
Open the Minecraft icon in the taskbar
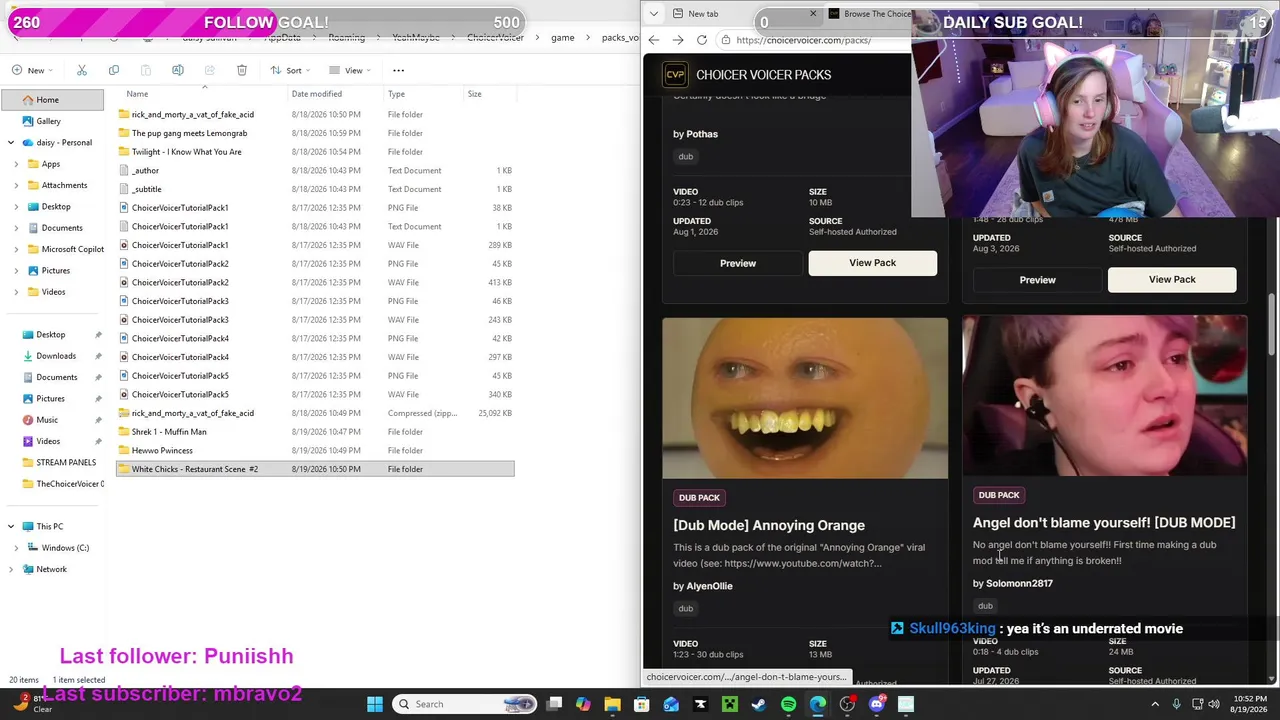pos(730,704)
